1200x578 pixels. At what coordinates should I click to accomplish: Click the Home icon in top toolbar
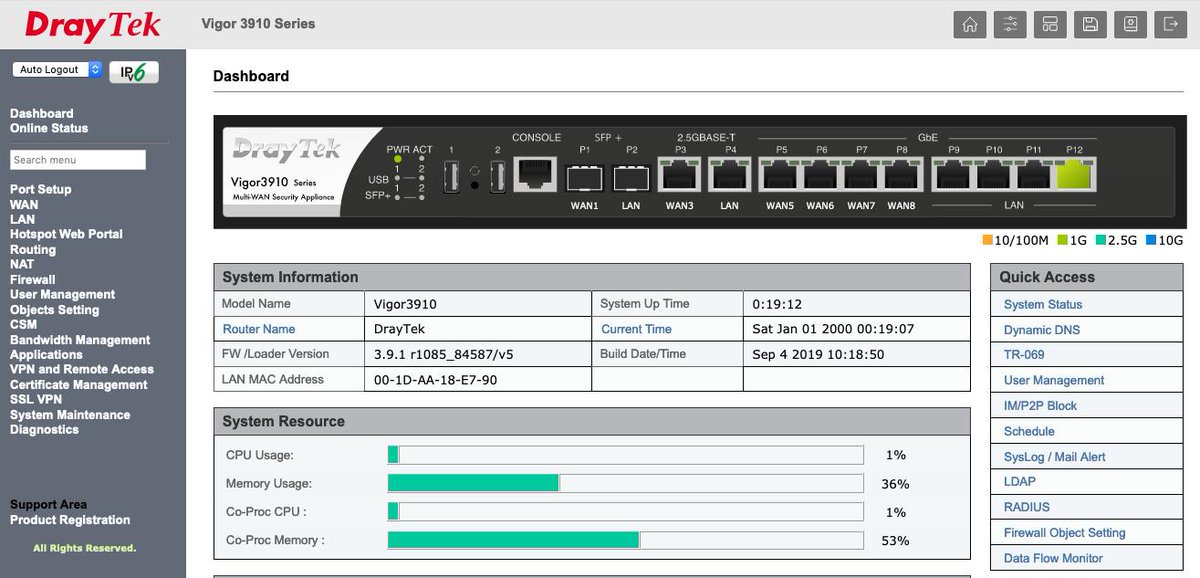pos(968,25)
